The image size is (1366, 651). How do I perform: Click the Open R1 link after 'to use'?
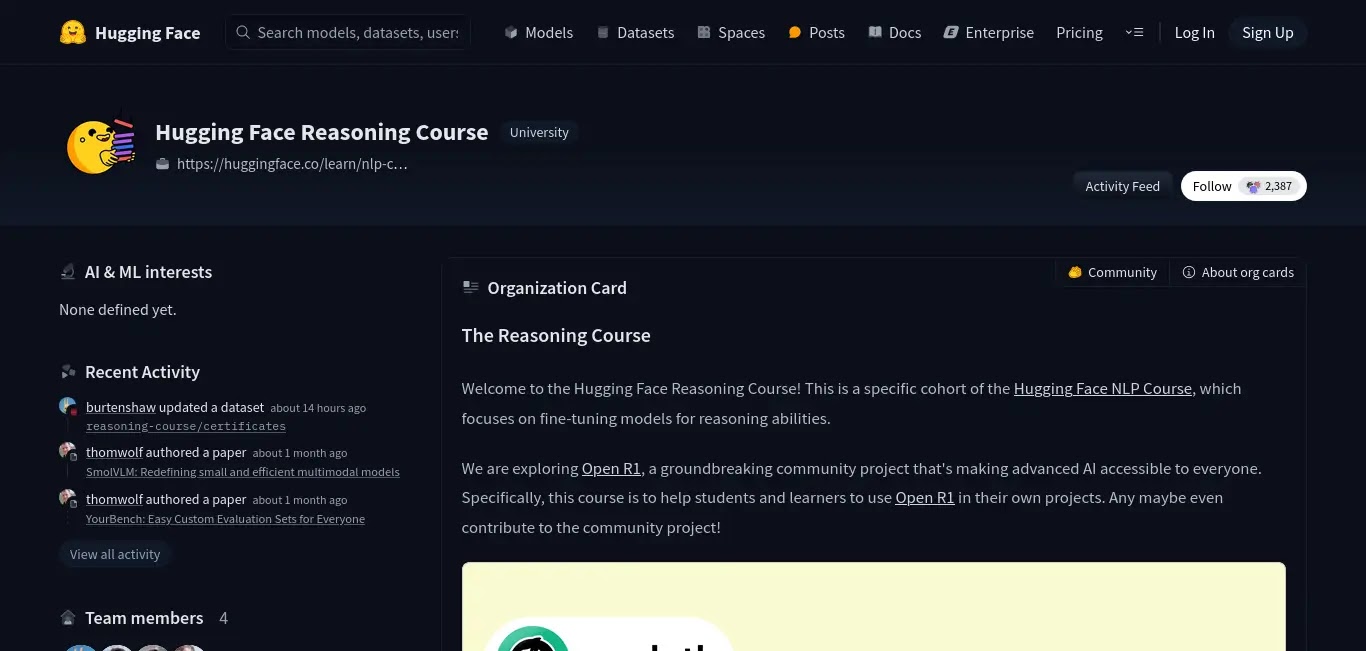(x=925, y=497)
